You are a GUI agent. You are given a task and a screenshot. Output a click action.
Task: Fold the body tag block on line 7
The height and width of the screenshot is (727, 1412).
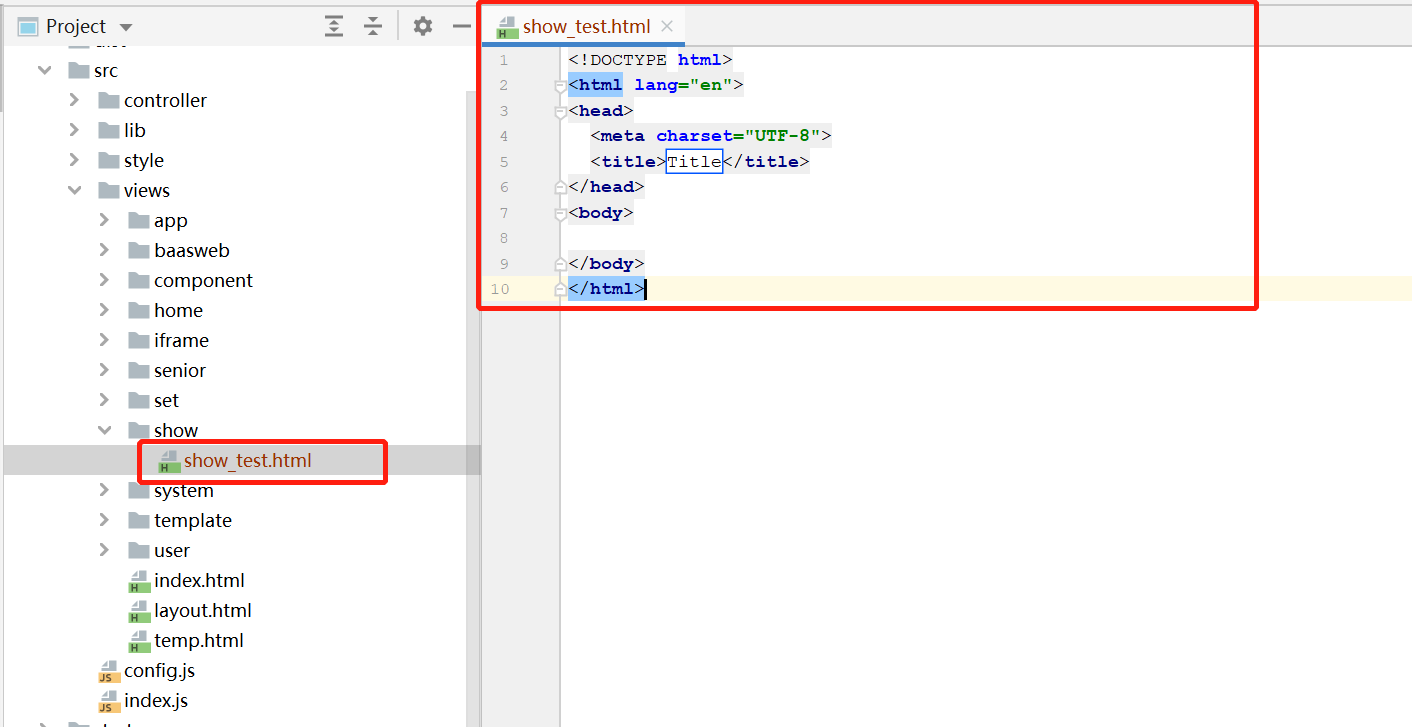[x=559, y=213]
